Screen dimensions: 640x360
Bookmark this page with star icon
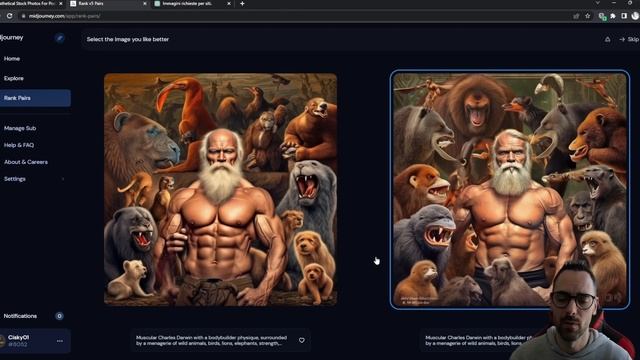tap(587, 16)
